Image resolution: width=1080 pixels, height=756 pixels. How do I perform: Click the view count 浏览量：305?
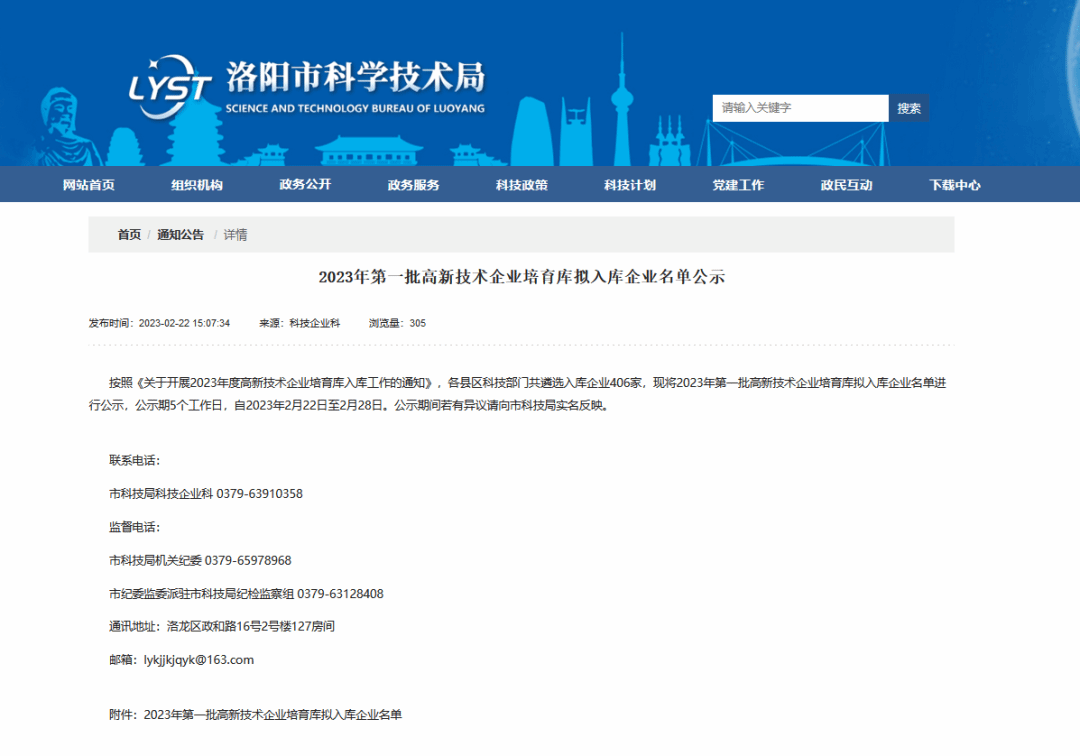pyautogui.click(x=397, y=323)
